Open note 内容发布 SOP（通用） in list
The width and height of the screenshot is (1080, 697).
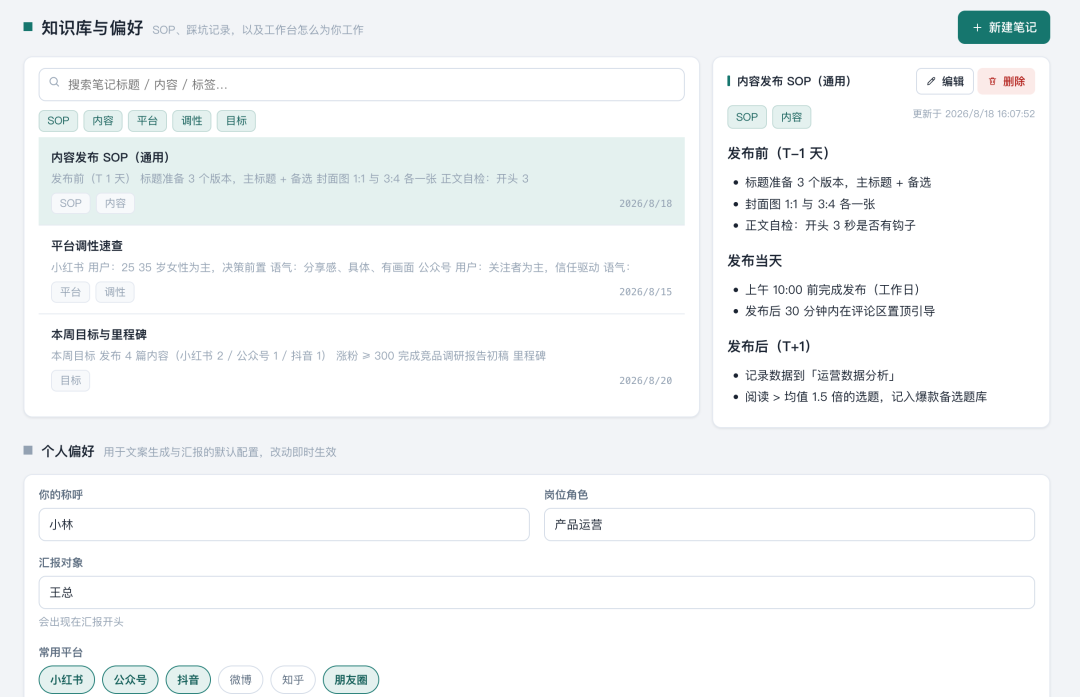(362, 181)
